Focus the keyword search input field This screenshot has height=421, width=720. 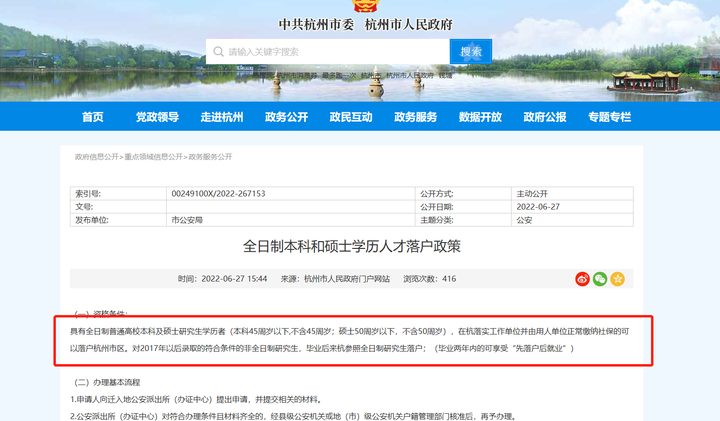327,51
